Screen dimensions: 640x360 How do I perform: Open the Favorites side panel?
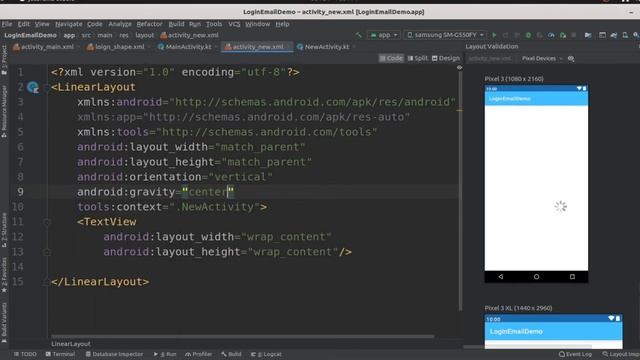(4, 275)
